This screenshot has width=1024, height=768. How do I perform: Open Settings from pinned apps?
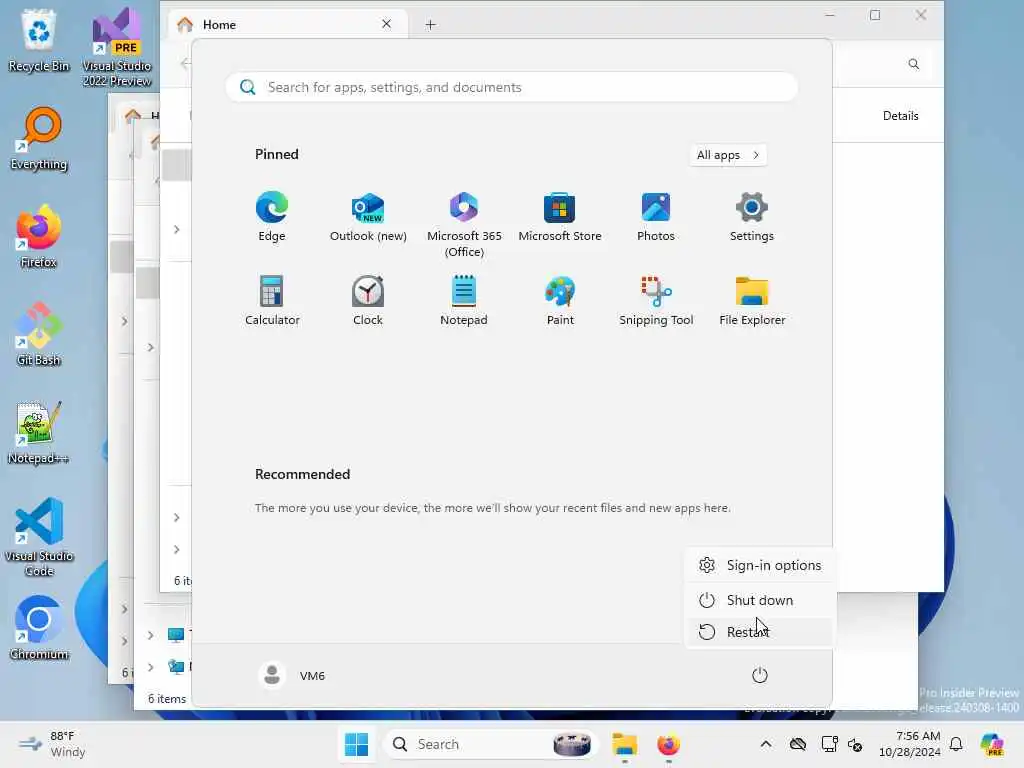pyautogui.click(x=752, y=216)
